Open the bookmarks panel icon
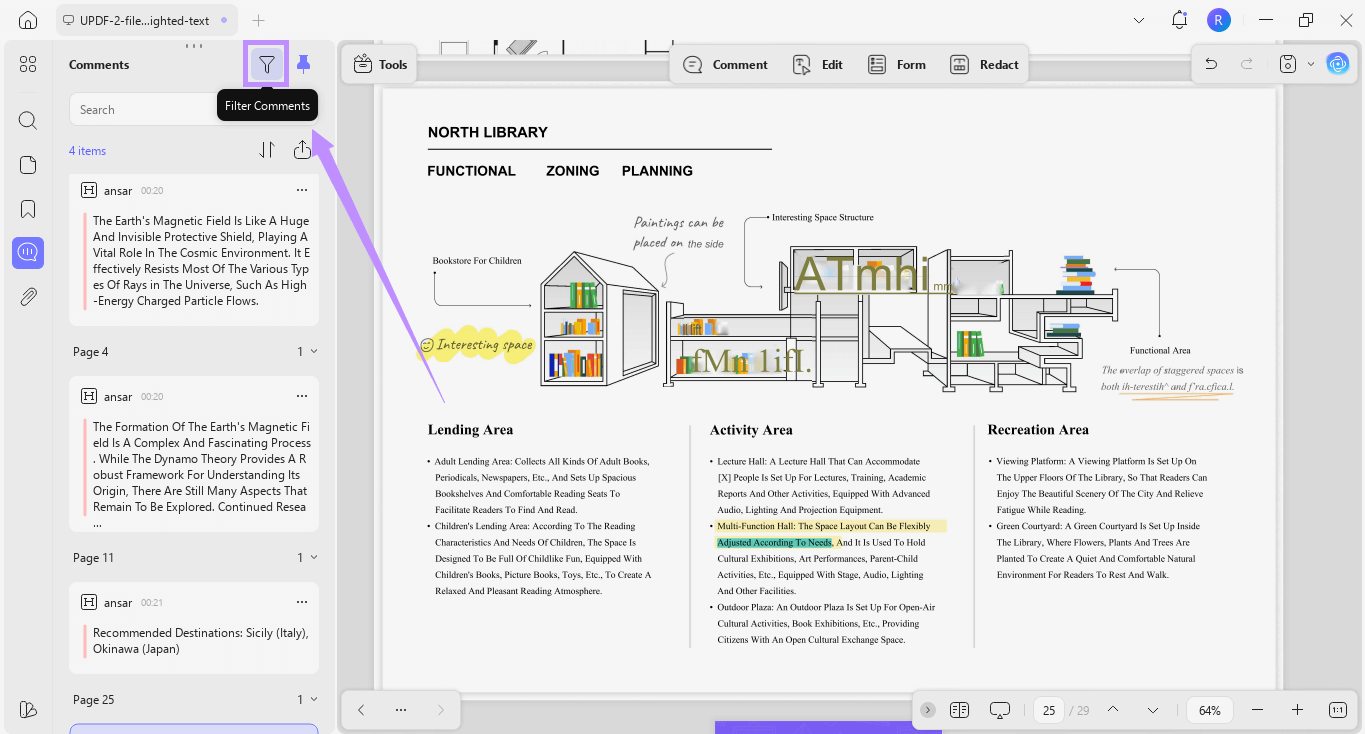Viewport: 1365px width, 734px height. click(28, 209)
